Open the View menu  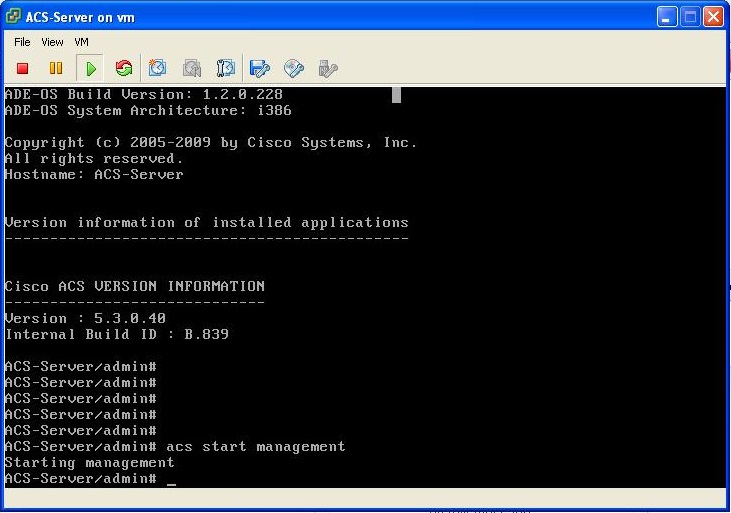click(x=52, y=42)
